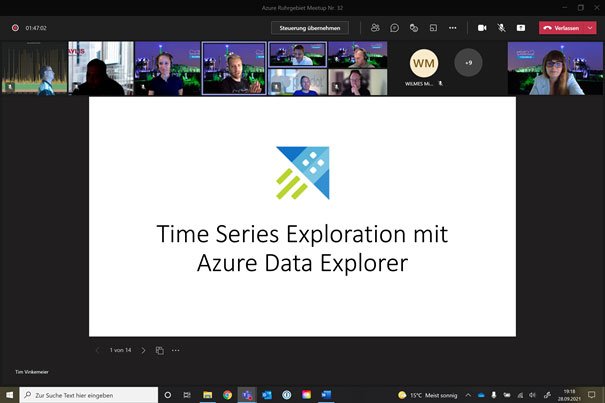This screenshot has width=605, height=403.
Task: Unmute the microphone
Action: 501,28
